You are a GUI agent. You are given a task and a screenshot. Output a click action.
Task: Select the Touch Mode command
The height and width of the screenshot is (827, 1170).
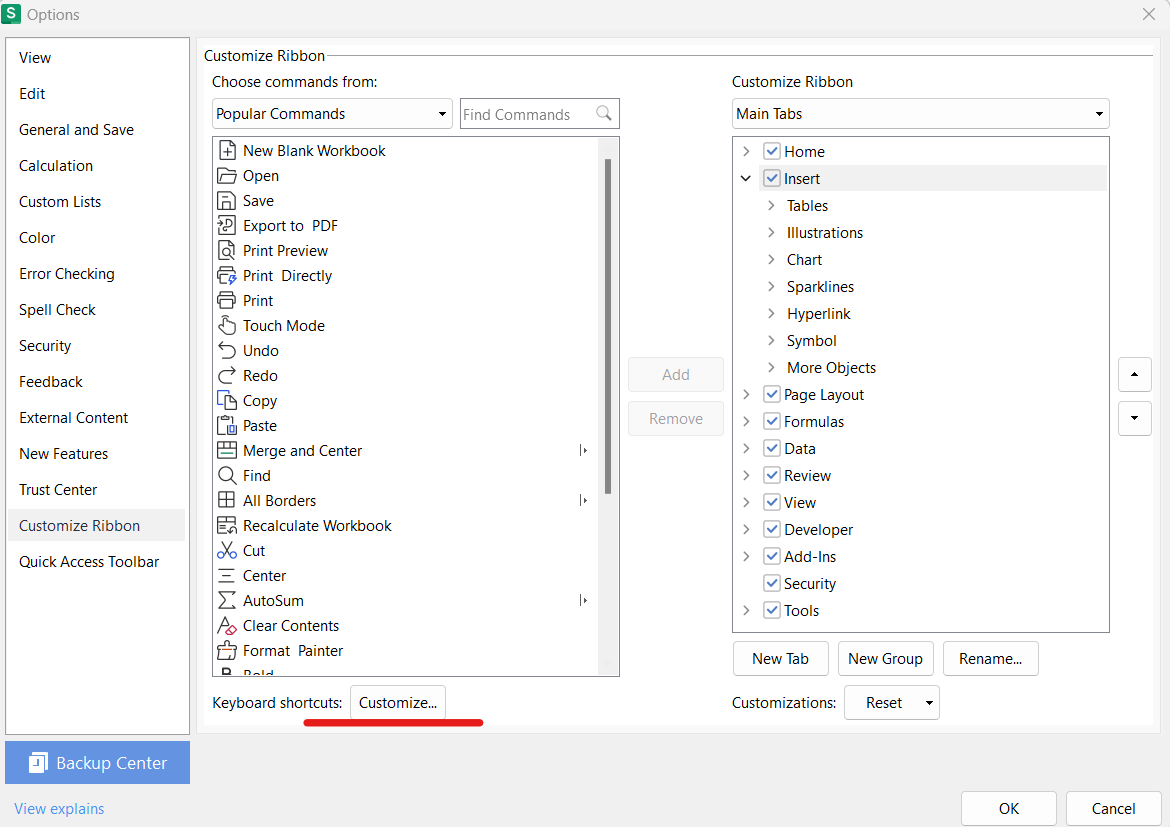click(x=283, y=325)
